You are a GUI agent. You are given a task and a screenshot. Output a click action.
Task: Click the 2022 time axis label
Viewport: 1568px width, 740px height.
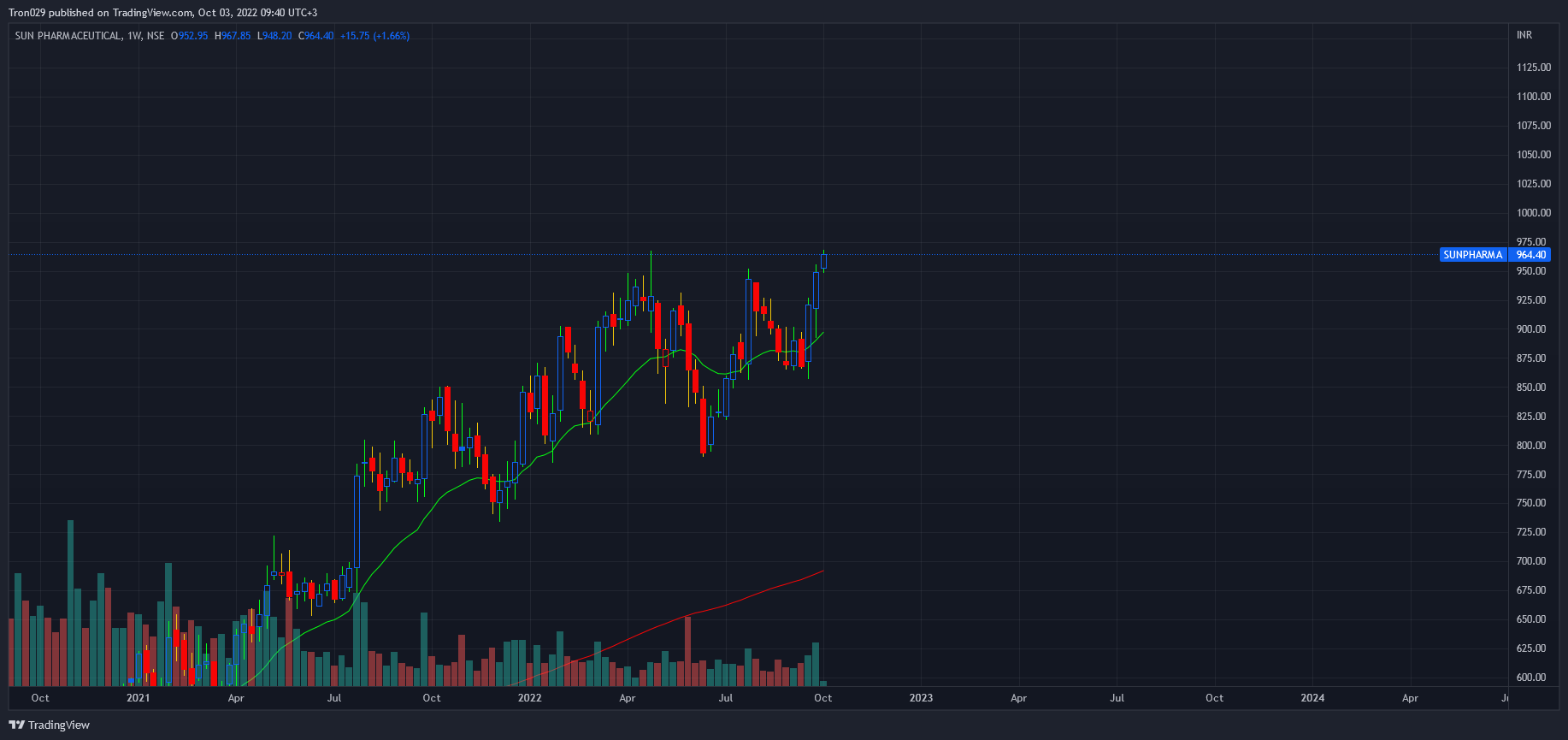[529, 698]
